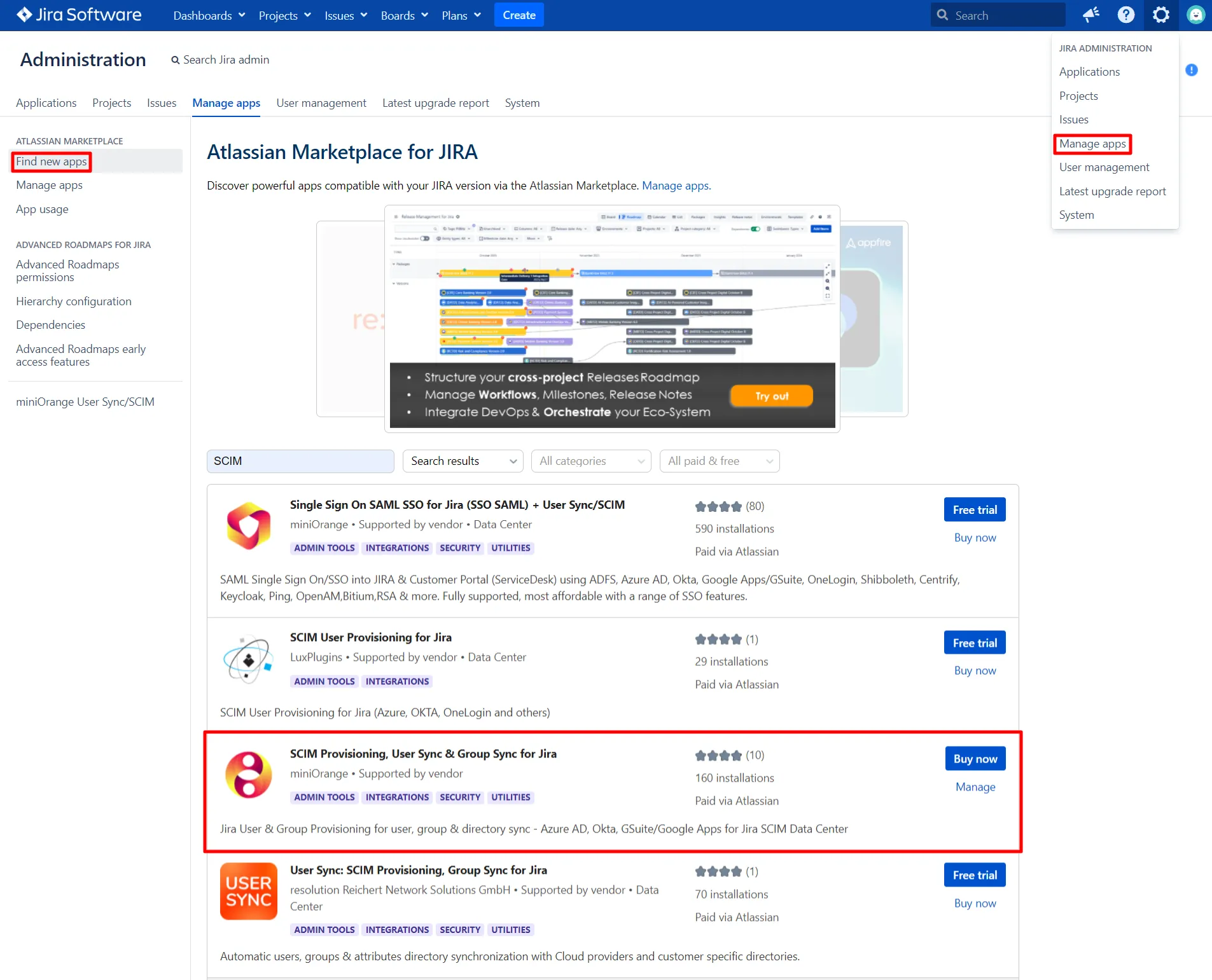Open the feedback megaphone icon
The height and width of the screenshot is (980, 1212).
(1090, 15)
